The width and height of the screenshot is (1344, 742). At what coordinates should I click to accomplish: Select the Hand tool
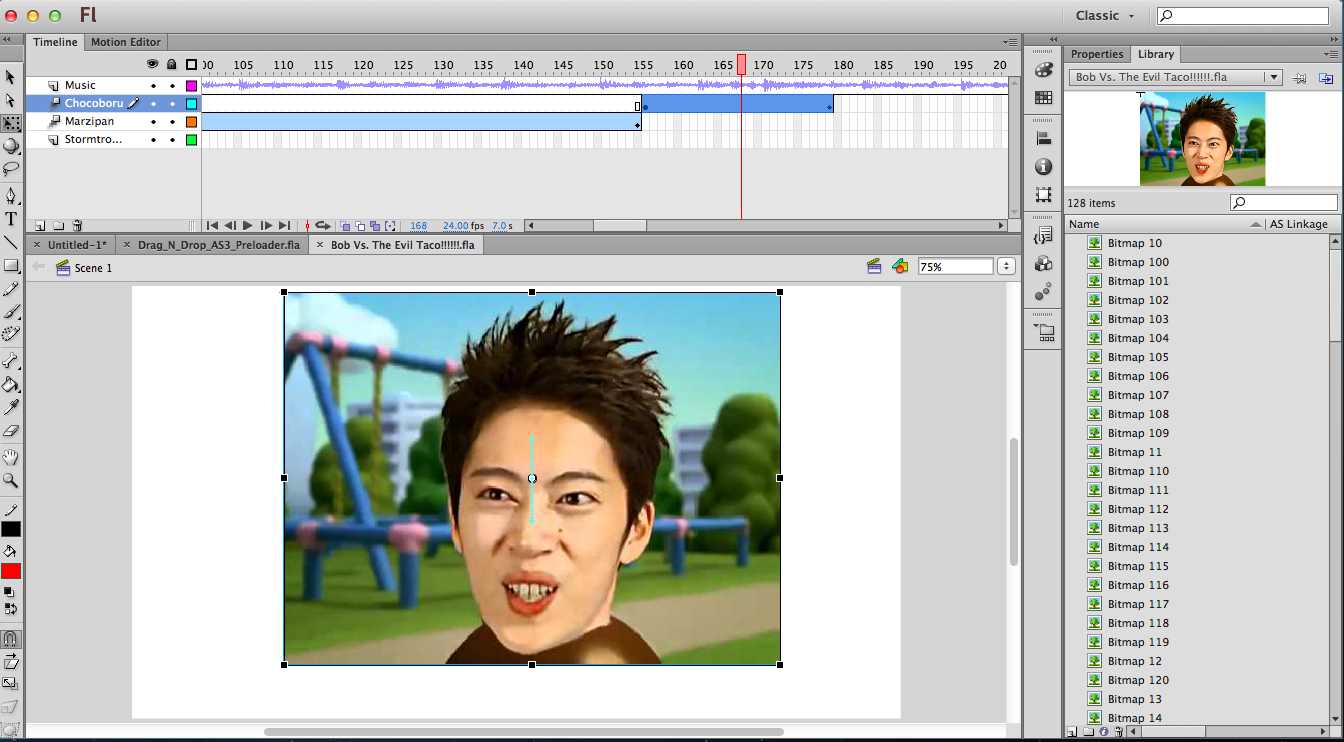tap(11, 458)
